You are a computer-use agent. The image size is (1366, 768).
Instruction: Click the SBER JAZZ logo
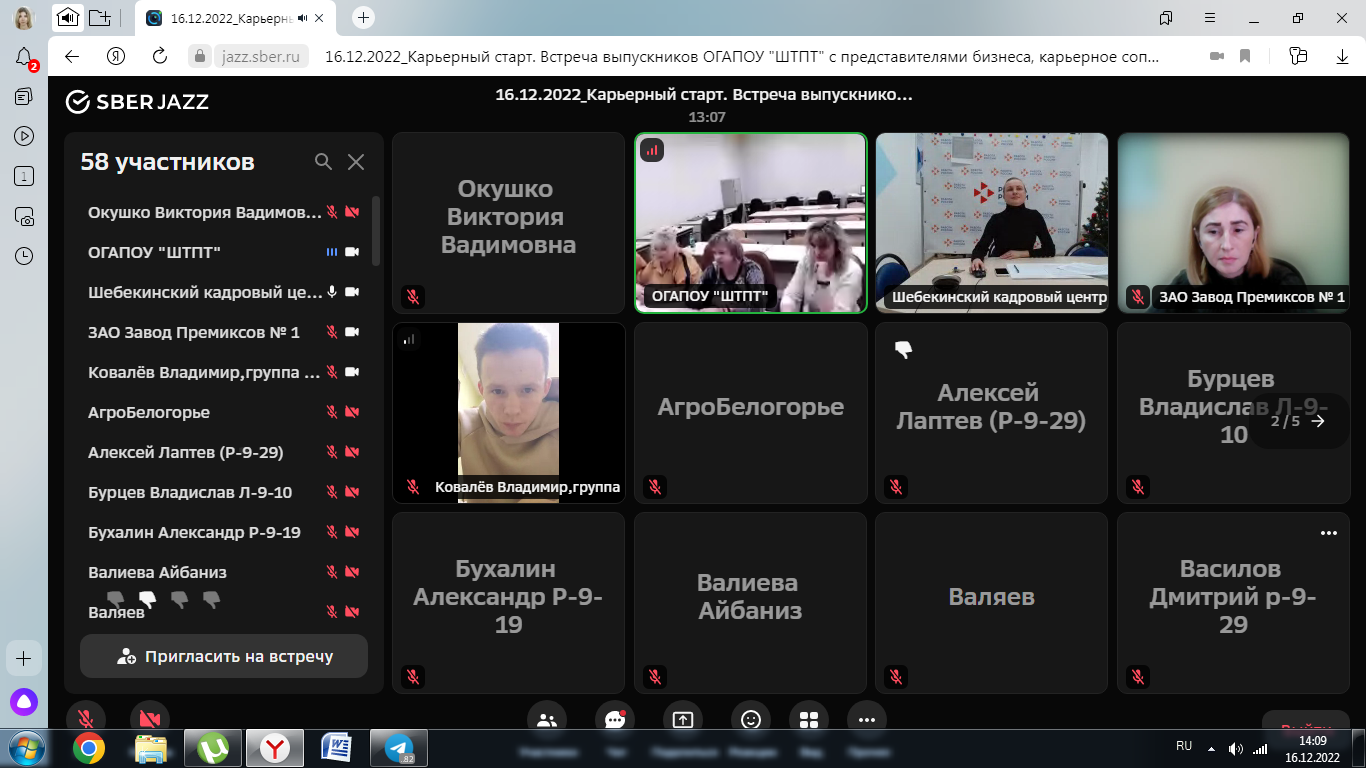pos(137,101)
